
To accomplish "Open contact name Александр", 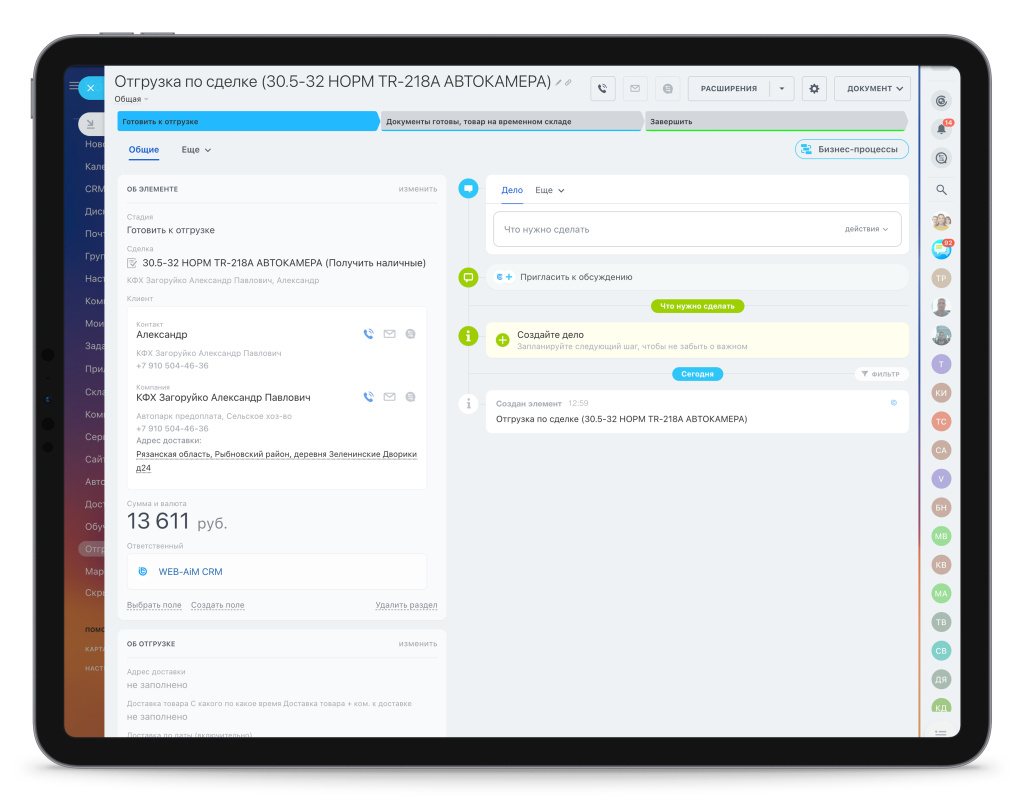I will coord(161,334).
